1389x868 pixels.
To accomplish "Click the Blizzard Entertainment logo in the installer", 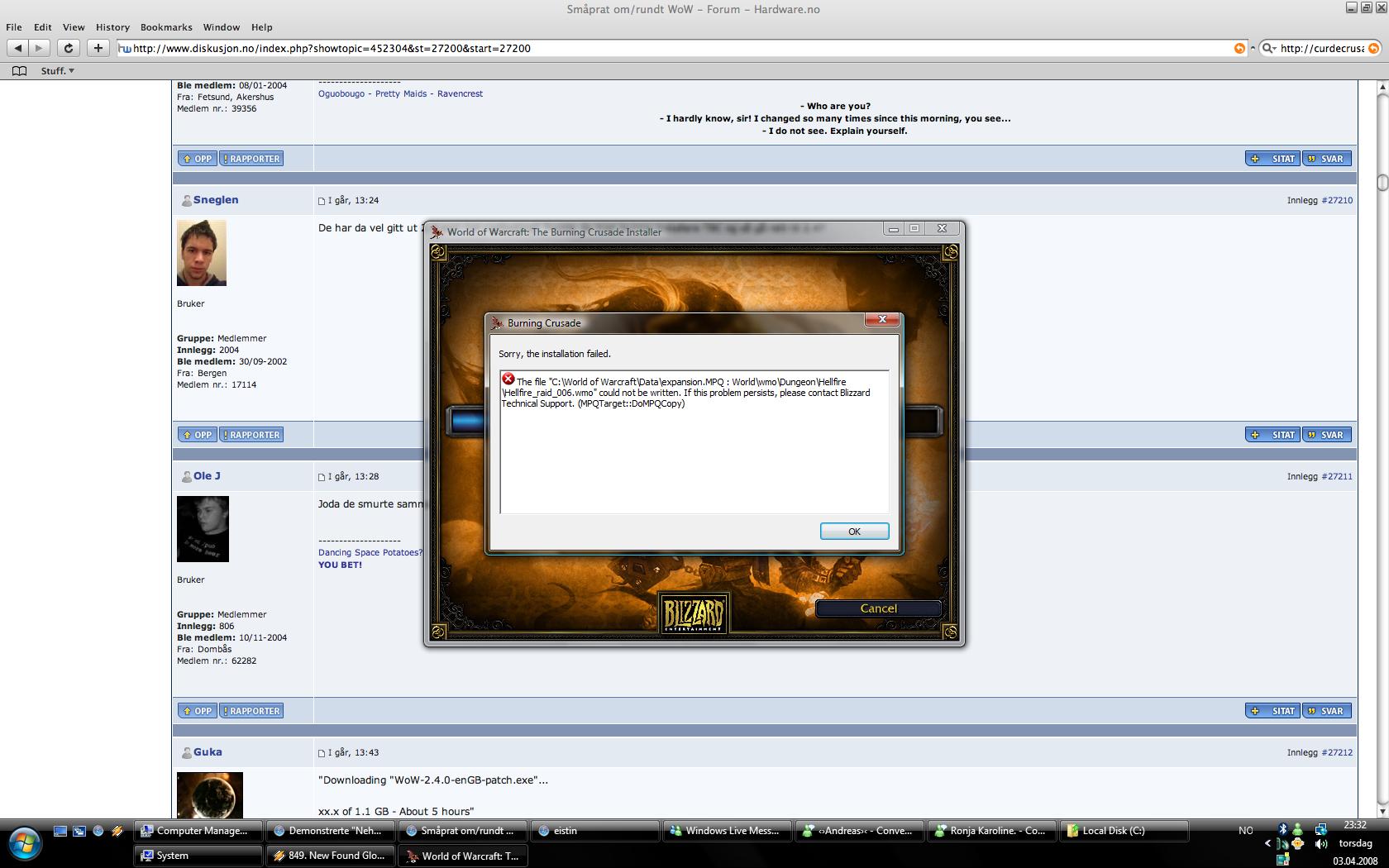I will pyautogui.click(x=694, y=613).
